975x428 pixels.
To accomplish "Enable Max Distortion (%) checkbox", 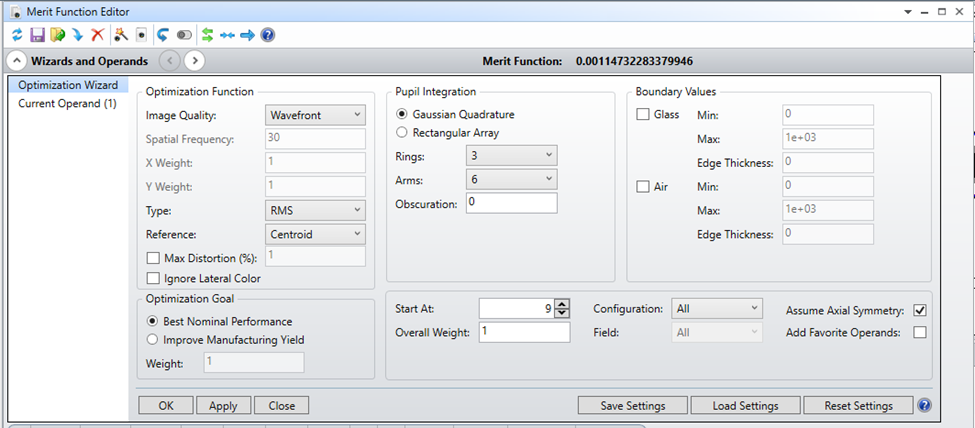I will coord(152,258).
